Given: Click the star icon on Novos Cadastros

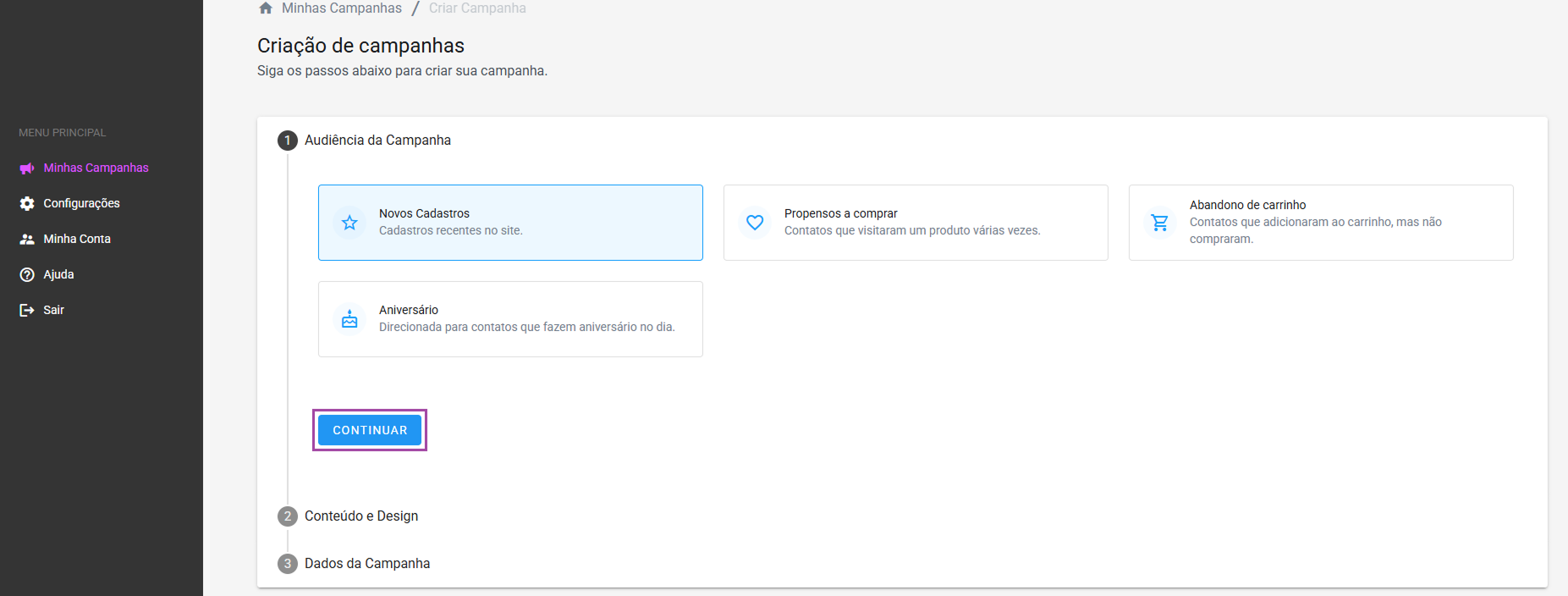Looking at the screenshot, I should point(349,223).
